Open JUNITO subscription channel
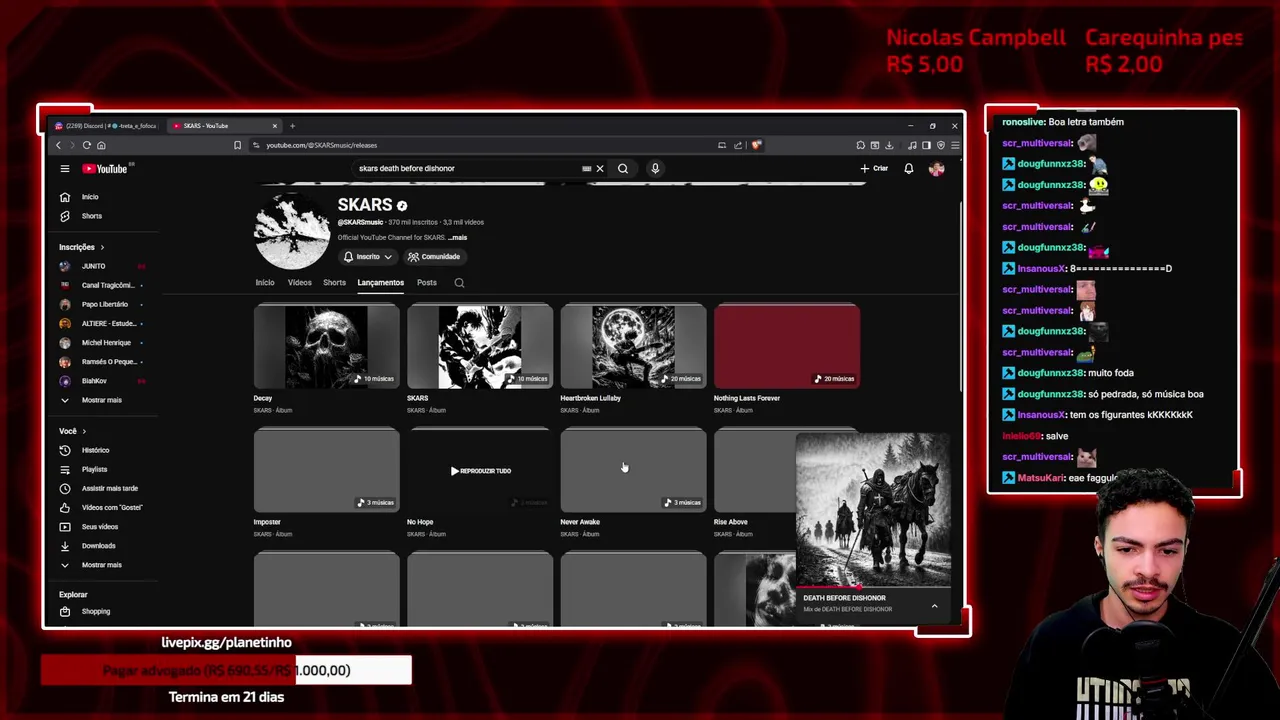This screenshot has height=720, width=1280. coord(94,266)
